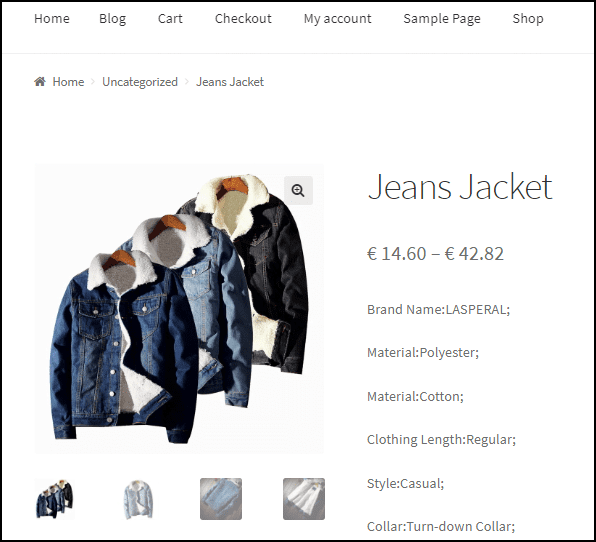Select the three-jackets gallery thumbnail

point(55,499)
